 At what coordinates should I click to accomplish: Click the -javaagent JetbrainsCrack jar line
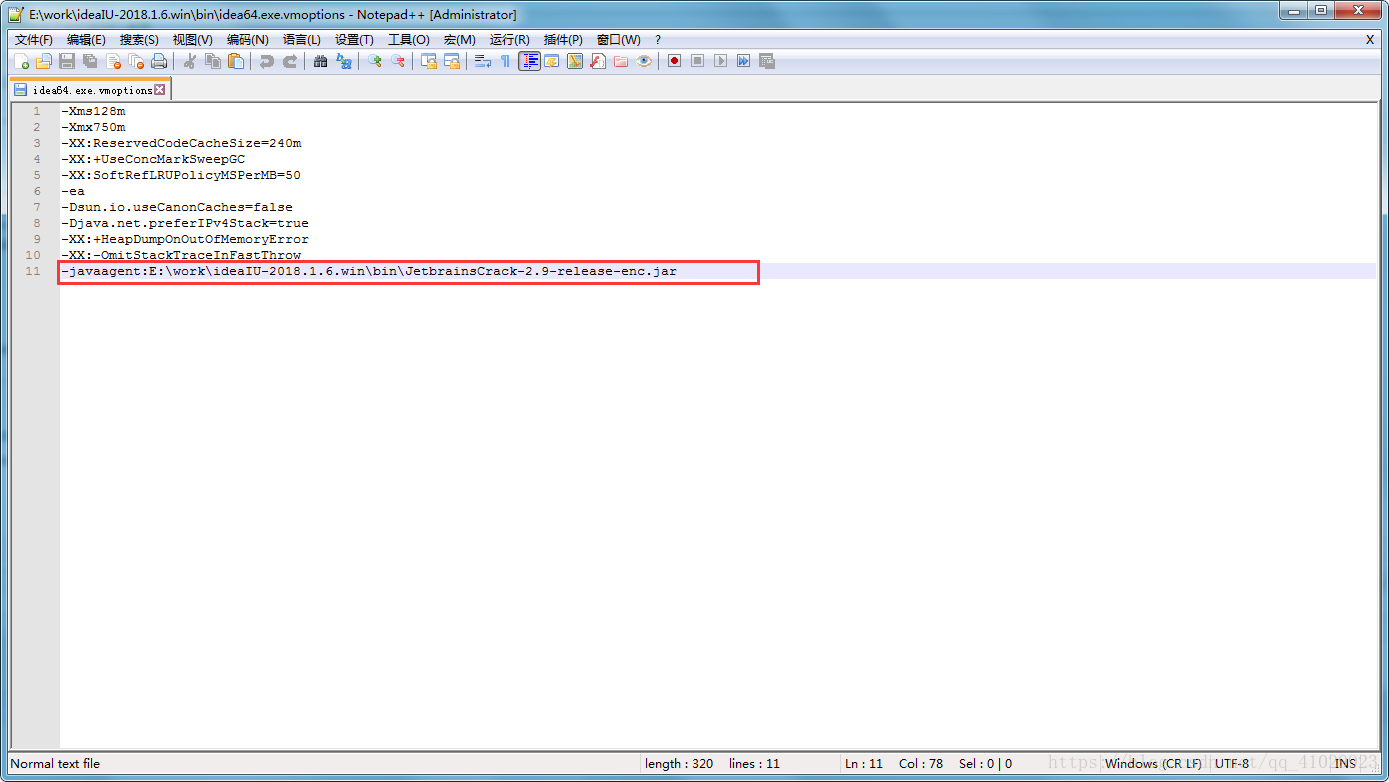[369, 271]
